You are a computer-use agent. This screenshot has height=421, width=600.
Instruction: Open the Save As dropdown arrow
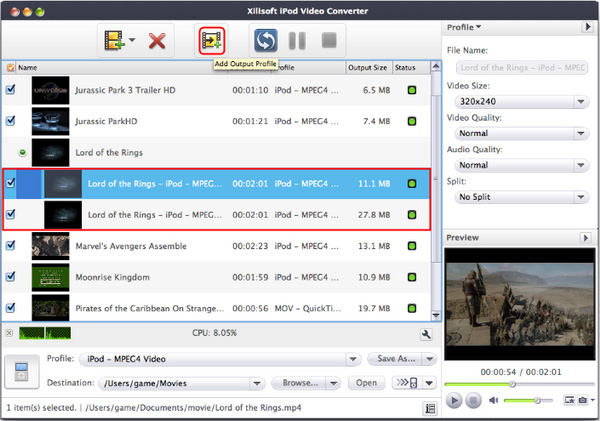tap(430, 359)
